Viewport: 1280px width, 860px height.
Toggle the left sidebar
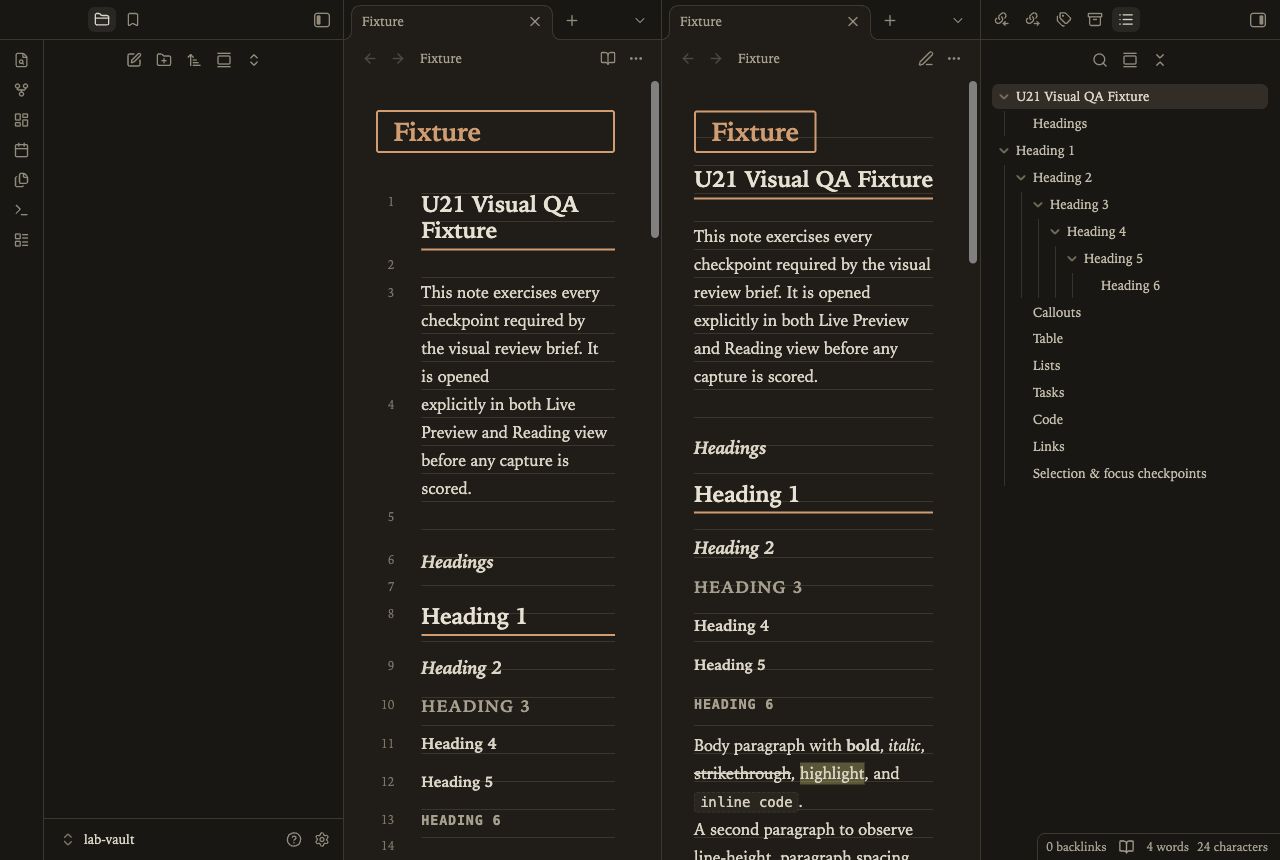(x=322, y=20)
